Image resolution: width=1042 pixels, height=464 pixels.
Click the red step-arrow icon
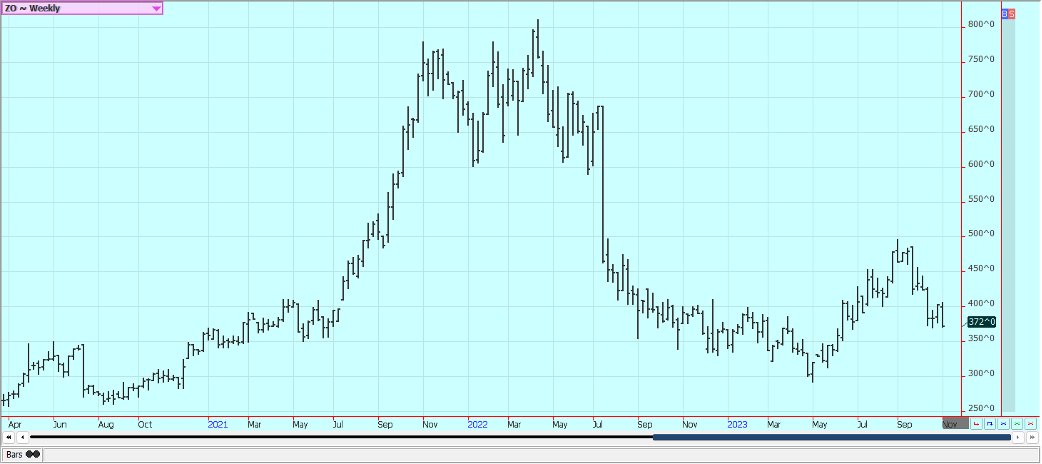tap(976, 423)
